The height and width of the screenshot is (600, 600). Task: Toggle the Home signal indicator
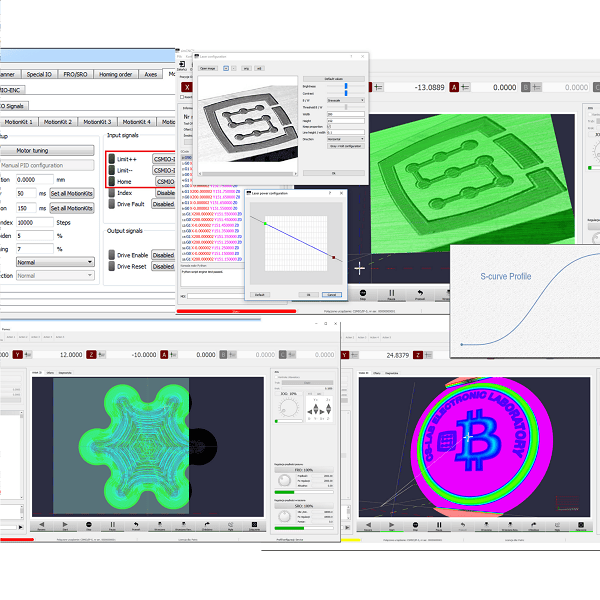coord(111,182)
